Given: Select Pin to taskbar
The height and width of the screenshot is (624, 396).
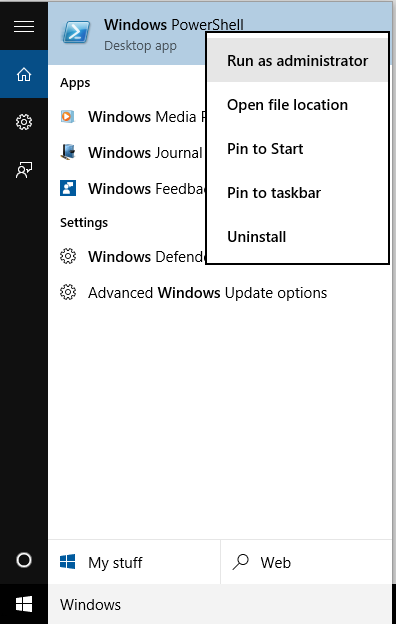Looking at the screenshot, I should (297, 193).
